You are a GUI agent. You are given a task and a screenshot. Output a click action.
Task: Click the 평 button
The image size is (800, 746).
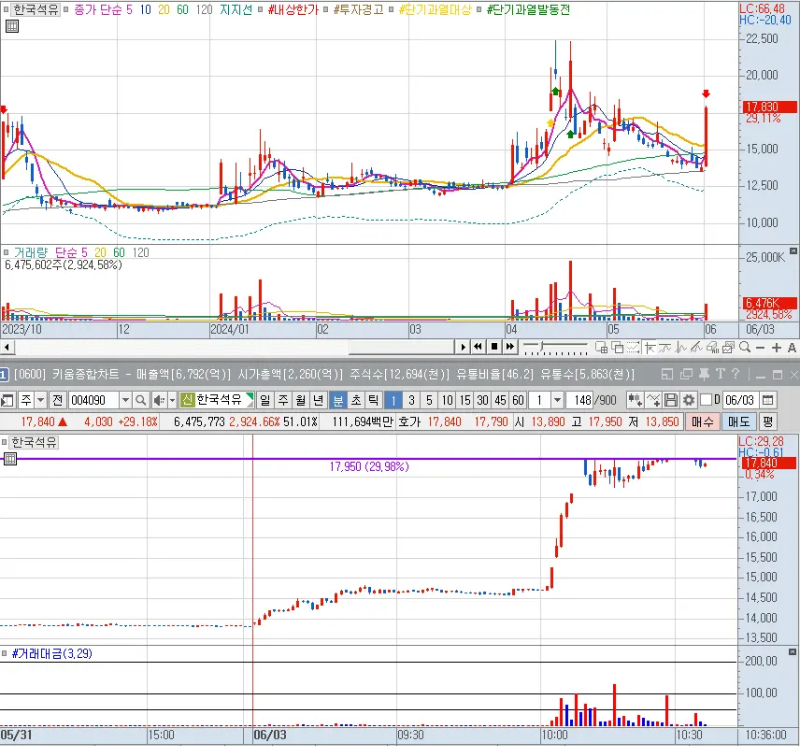pyautogui.click(x=768, y=422)
